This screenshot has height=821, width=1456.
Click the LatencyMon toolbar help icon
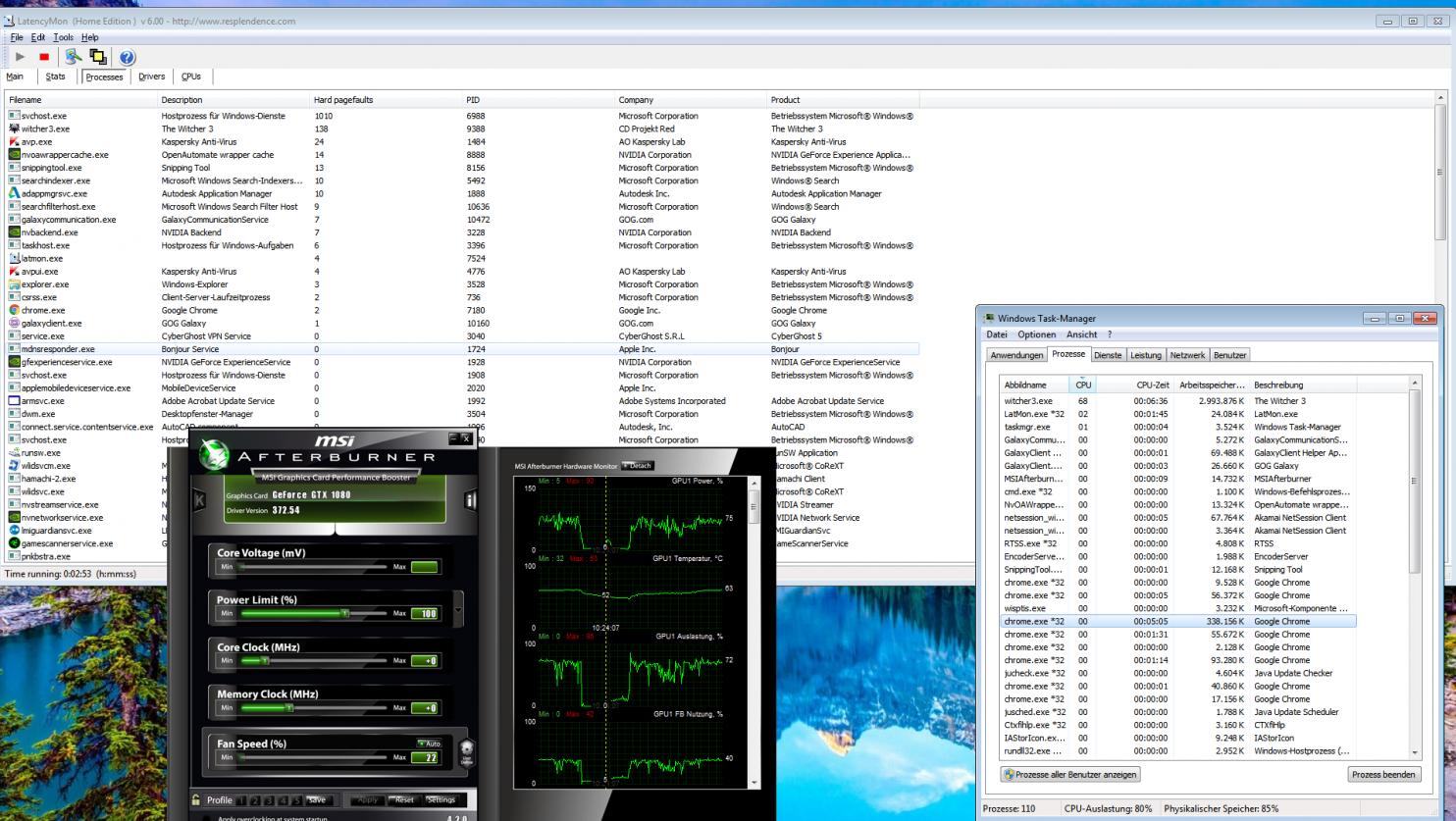(x=128, y=57)
